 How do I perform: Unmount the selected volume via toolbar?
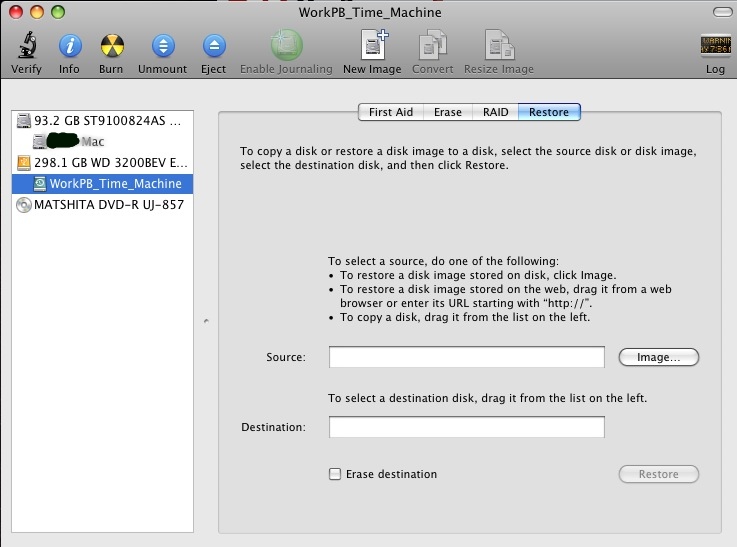tap(163, 46)
